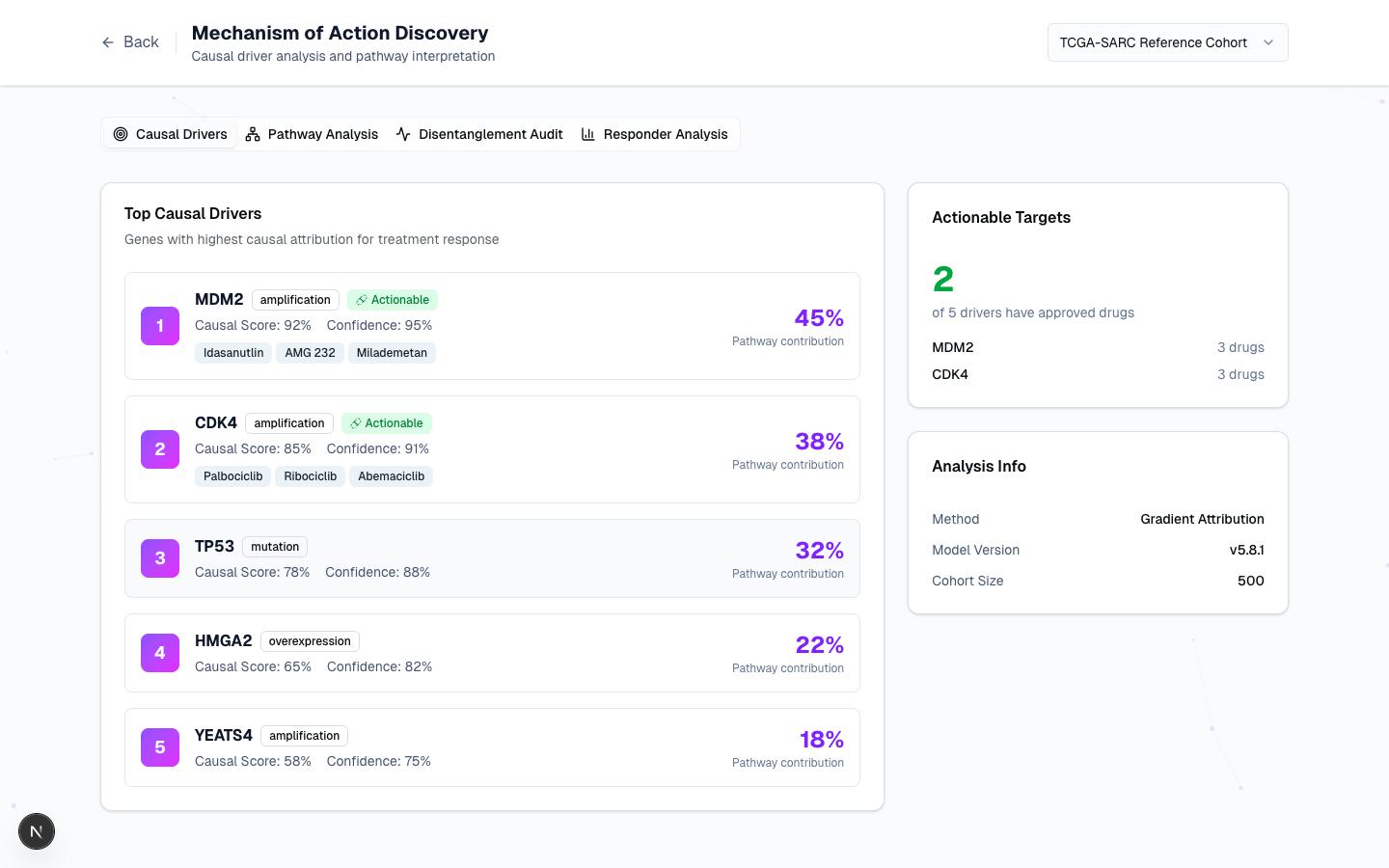Expand the cohort selector chevron arrow

(x=1268, y=42)
